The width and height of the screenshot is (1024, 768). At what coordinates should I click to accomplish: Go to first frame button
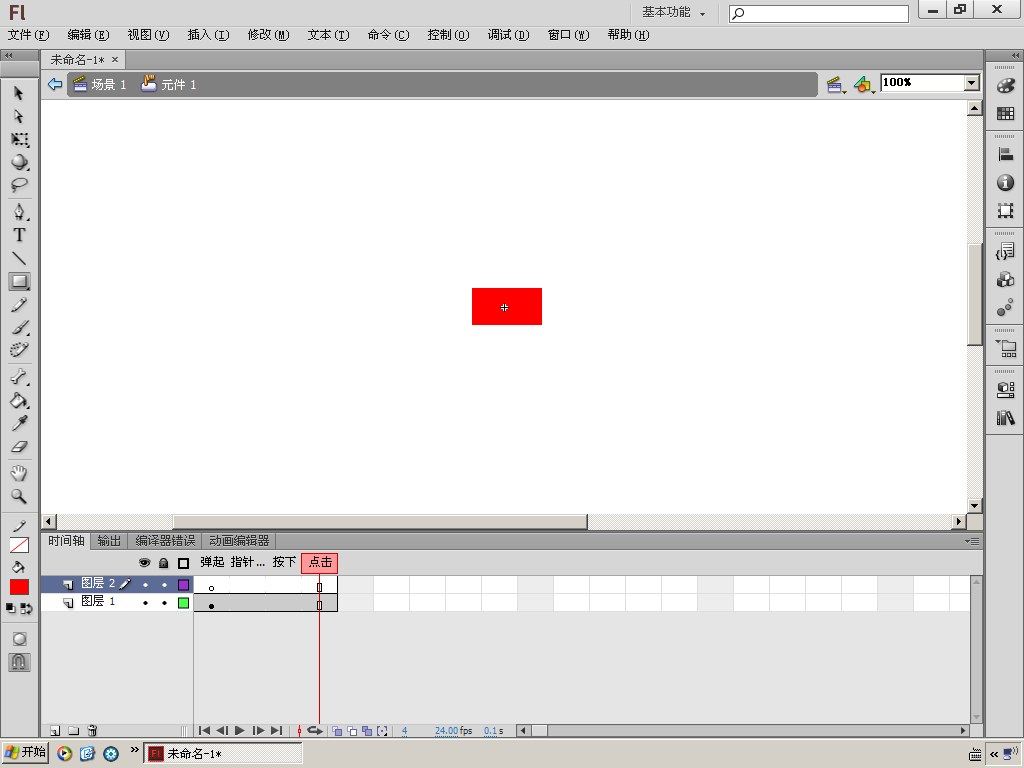tap(204, 731)
